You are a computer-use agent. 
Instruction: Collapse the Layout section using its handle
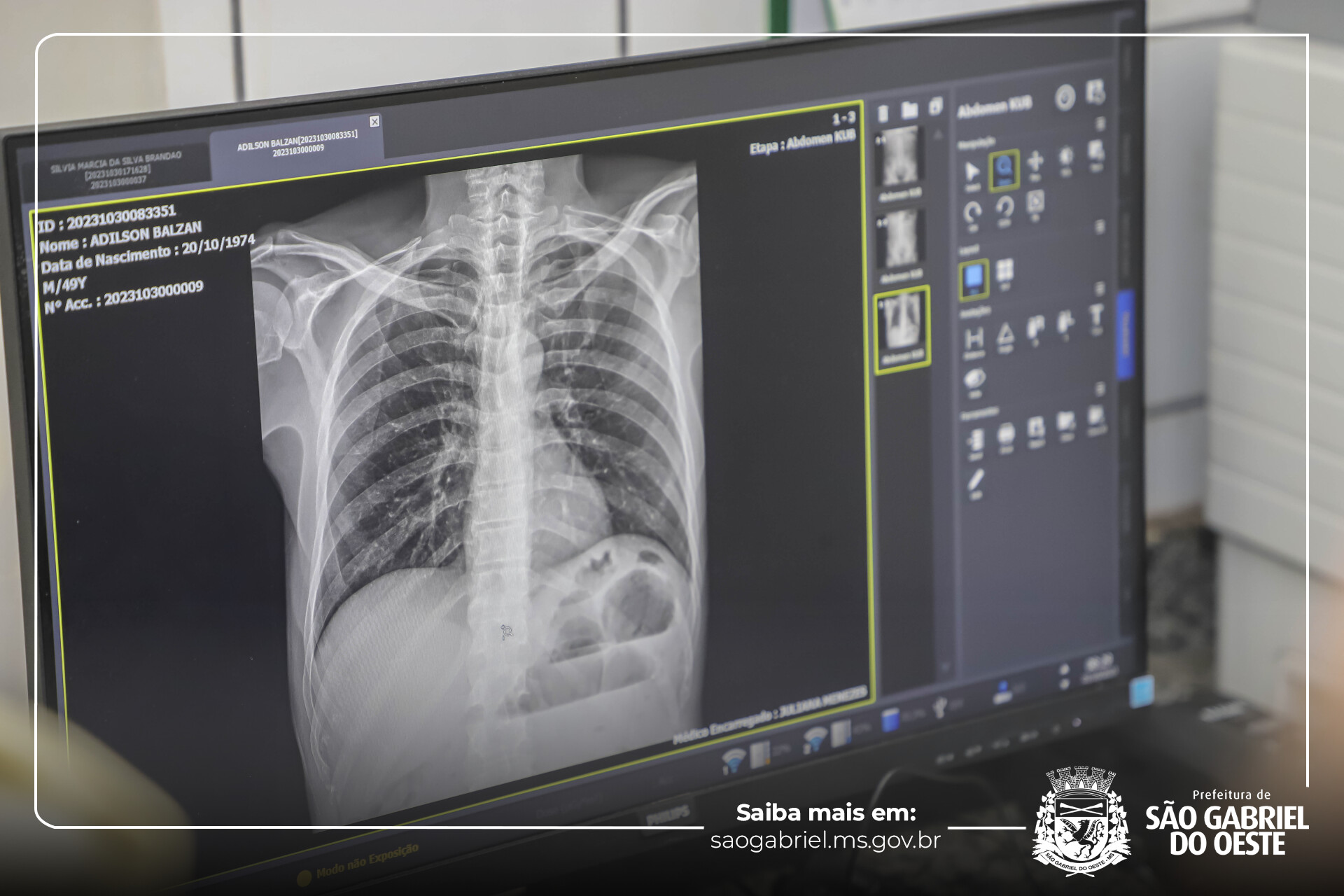(x=1100, y=228)
